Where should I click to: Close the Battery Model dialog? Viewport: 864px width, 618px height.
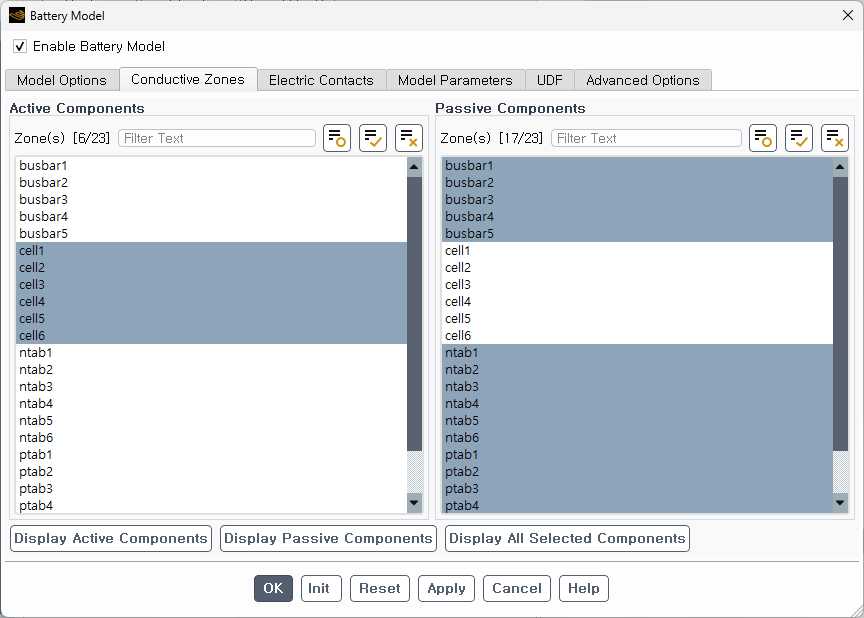pyautogui.click(x=847, y=15)
